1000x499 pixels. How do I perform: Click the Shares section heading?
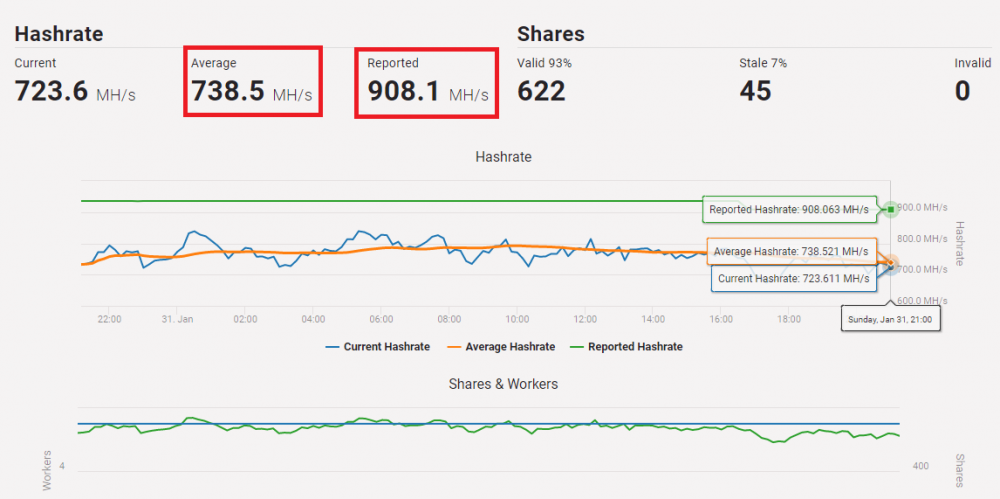click(x=551, y=34)
